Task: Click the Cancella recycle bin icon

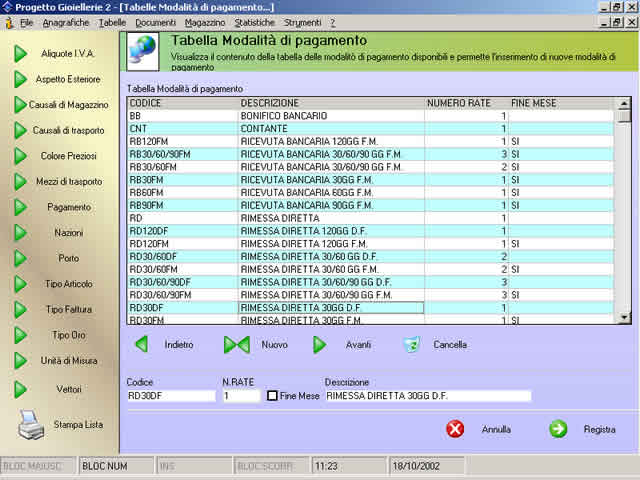Action: 412,344
